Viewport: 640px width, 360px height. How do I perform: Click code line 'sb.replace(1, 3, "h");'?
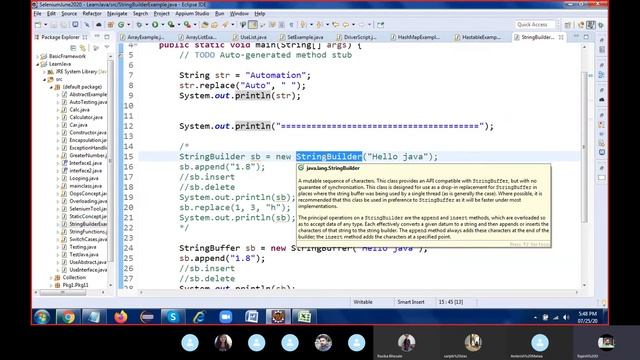[x=235, y=207]
